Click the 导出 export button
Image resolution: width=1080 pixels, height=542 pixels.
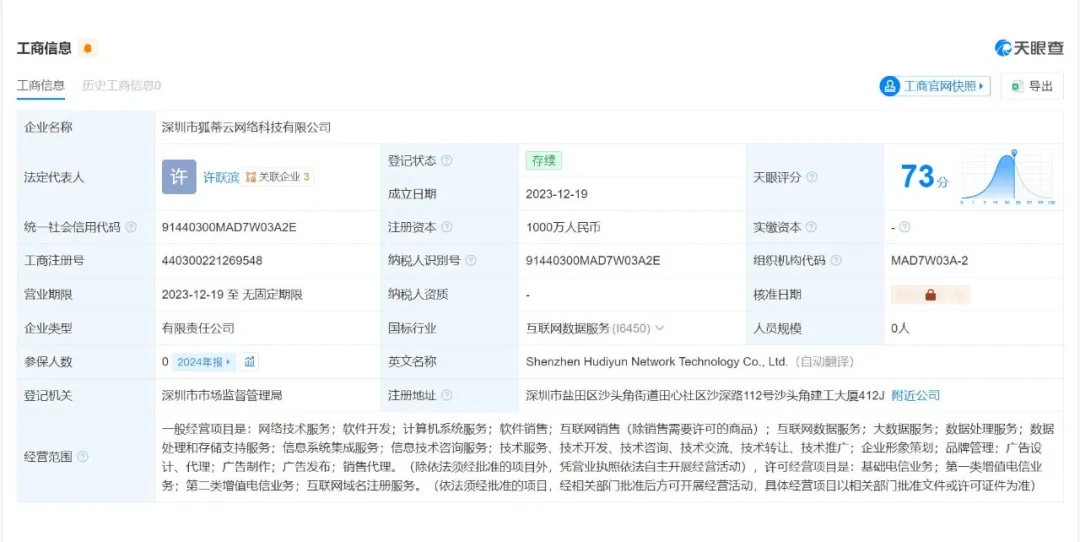(1032, 86)
